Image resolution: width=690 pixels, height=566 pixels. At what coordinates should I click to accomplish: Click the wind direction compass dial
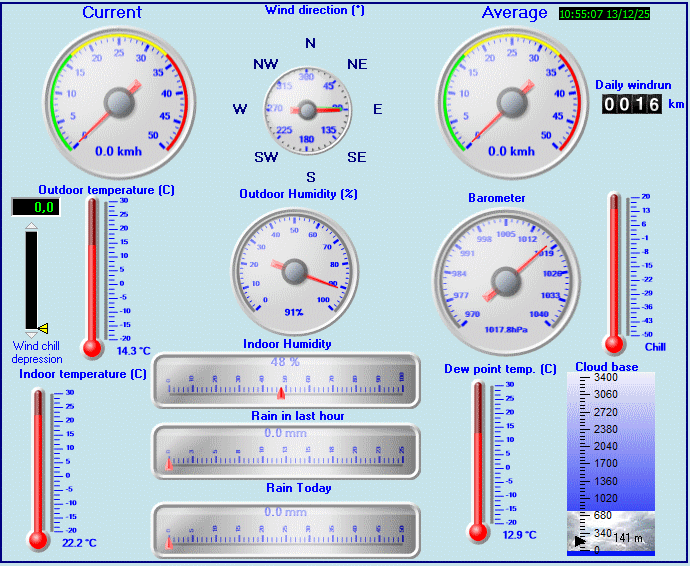[x=308, y=110]
